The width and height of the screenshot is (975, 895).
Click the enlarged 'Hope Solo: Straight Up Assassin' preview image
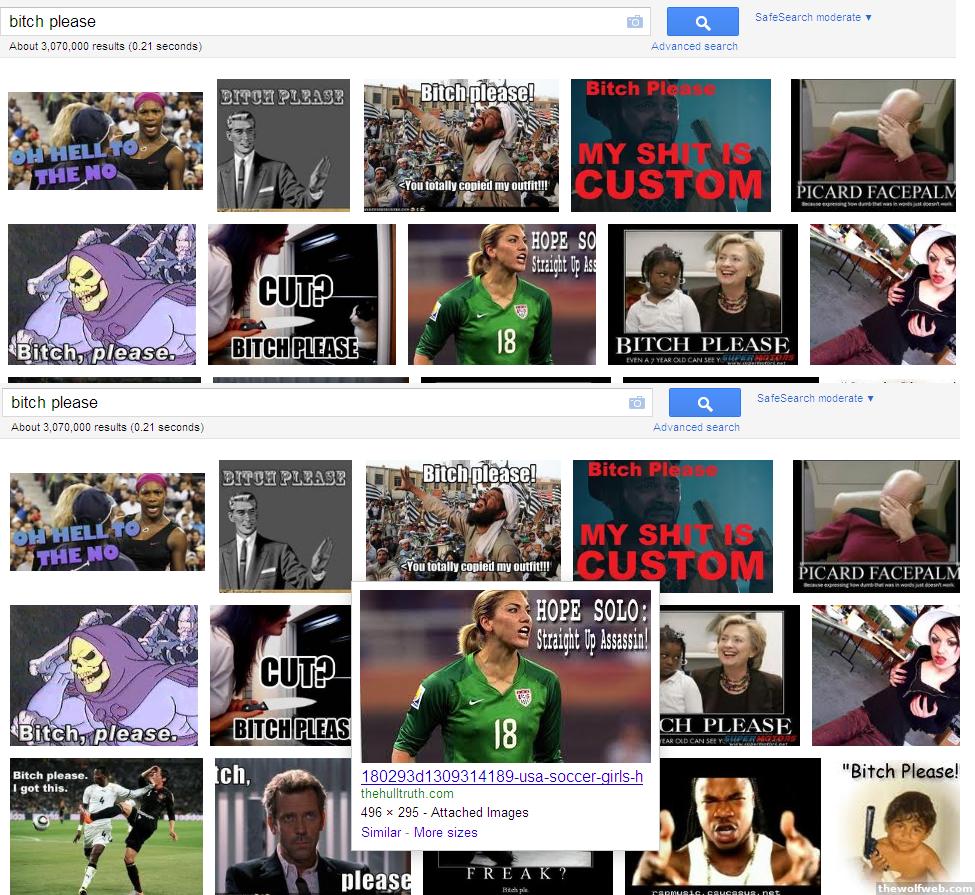tap(505, 676)
